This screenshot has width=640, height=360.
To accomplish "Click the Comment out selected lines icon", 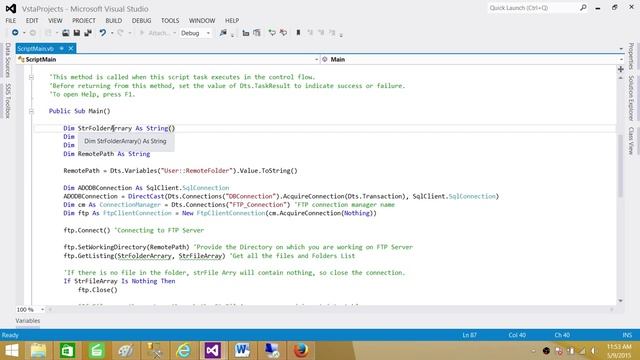I will pos(272,33).
